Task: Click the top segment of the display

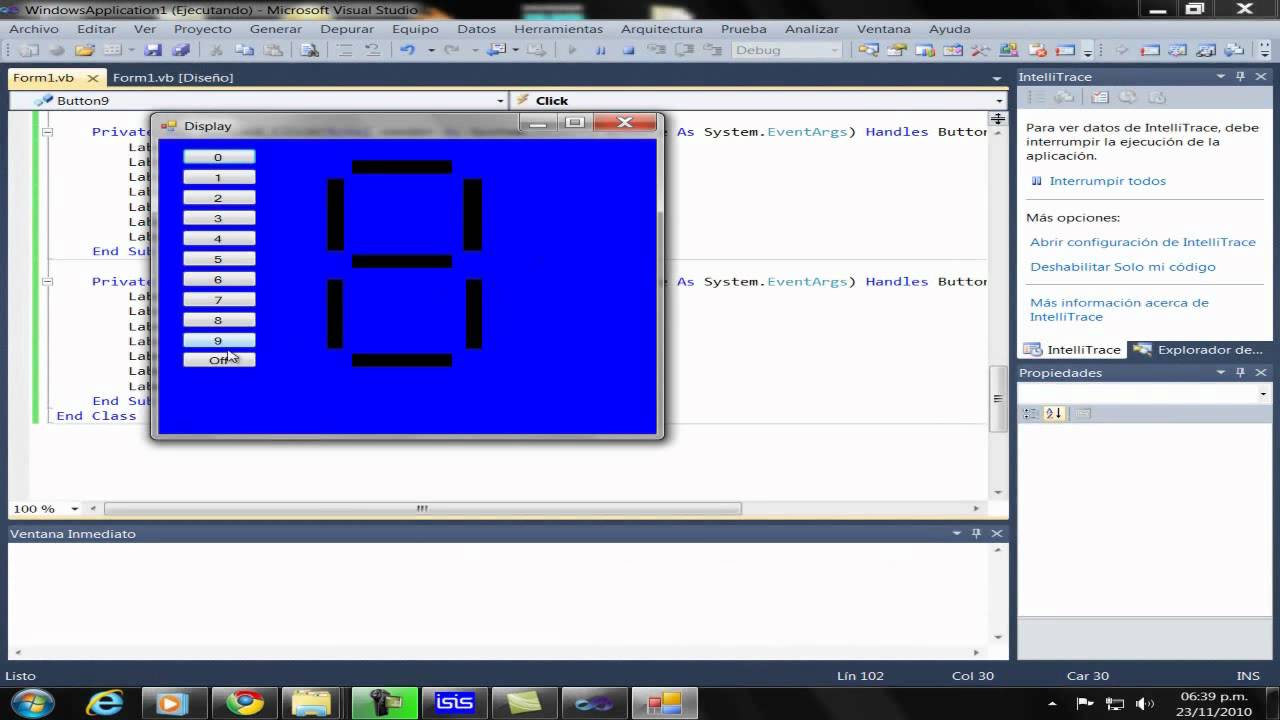Action: (402, 167)
